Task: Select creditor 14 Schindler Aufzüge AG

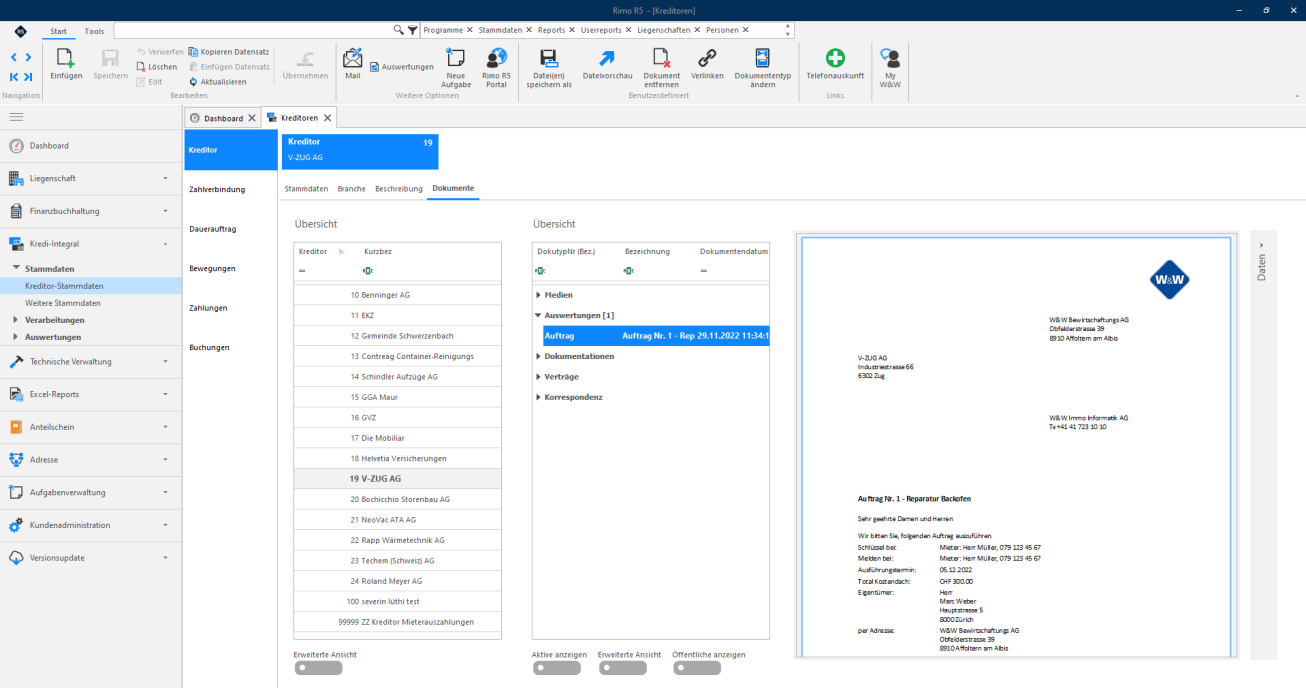Action: coord(397,377)
